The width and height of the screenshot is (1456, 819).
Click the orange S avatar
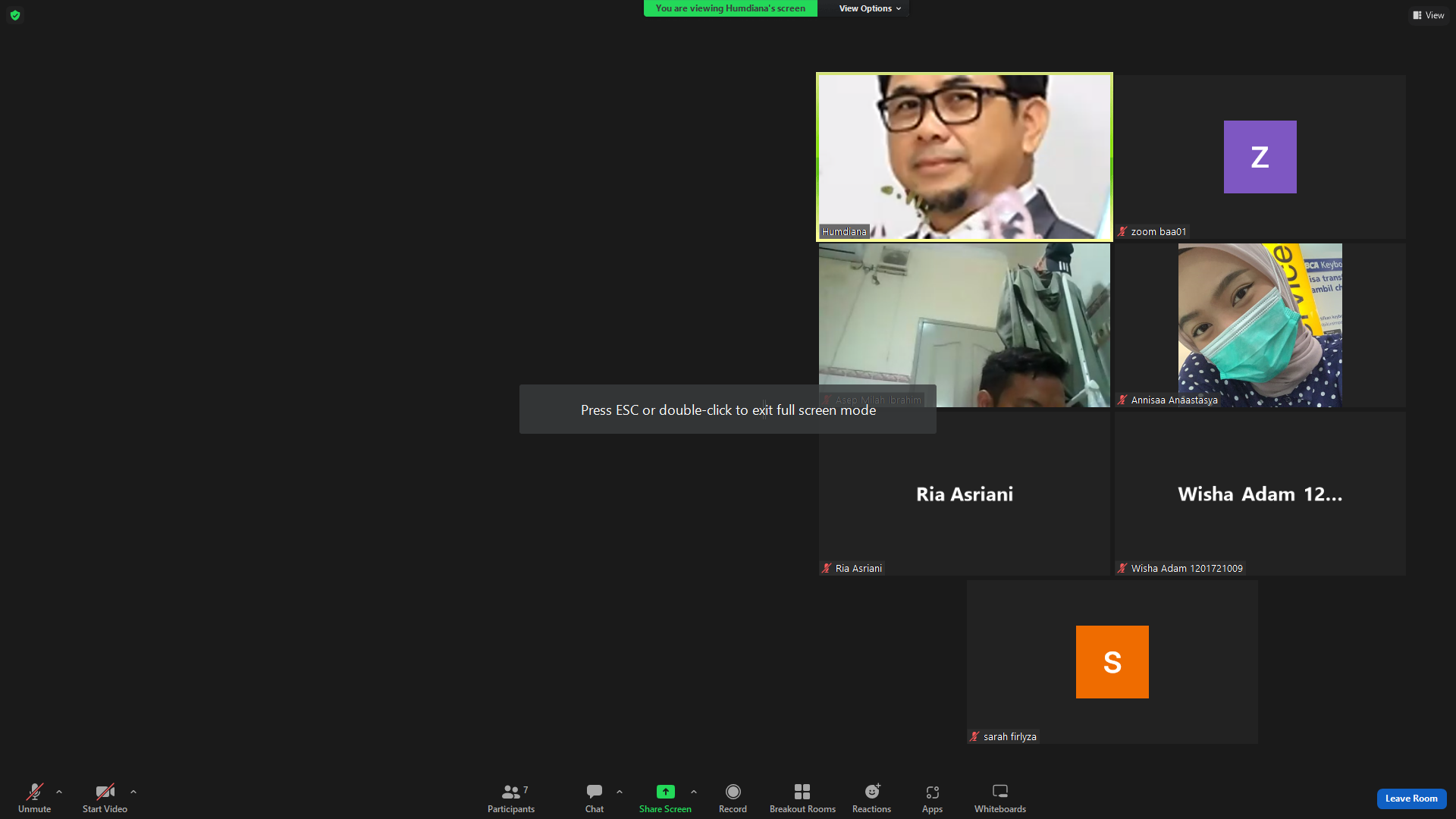tap(1112, 662)
